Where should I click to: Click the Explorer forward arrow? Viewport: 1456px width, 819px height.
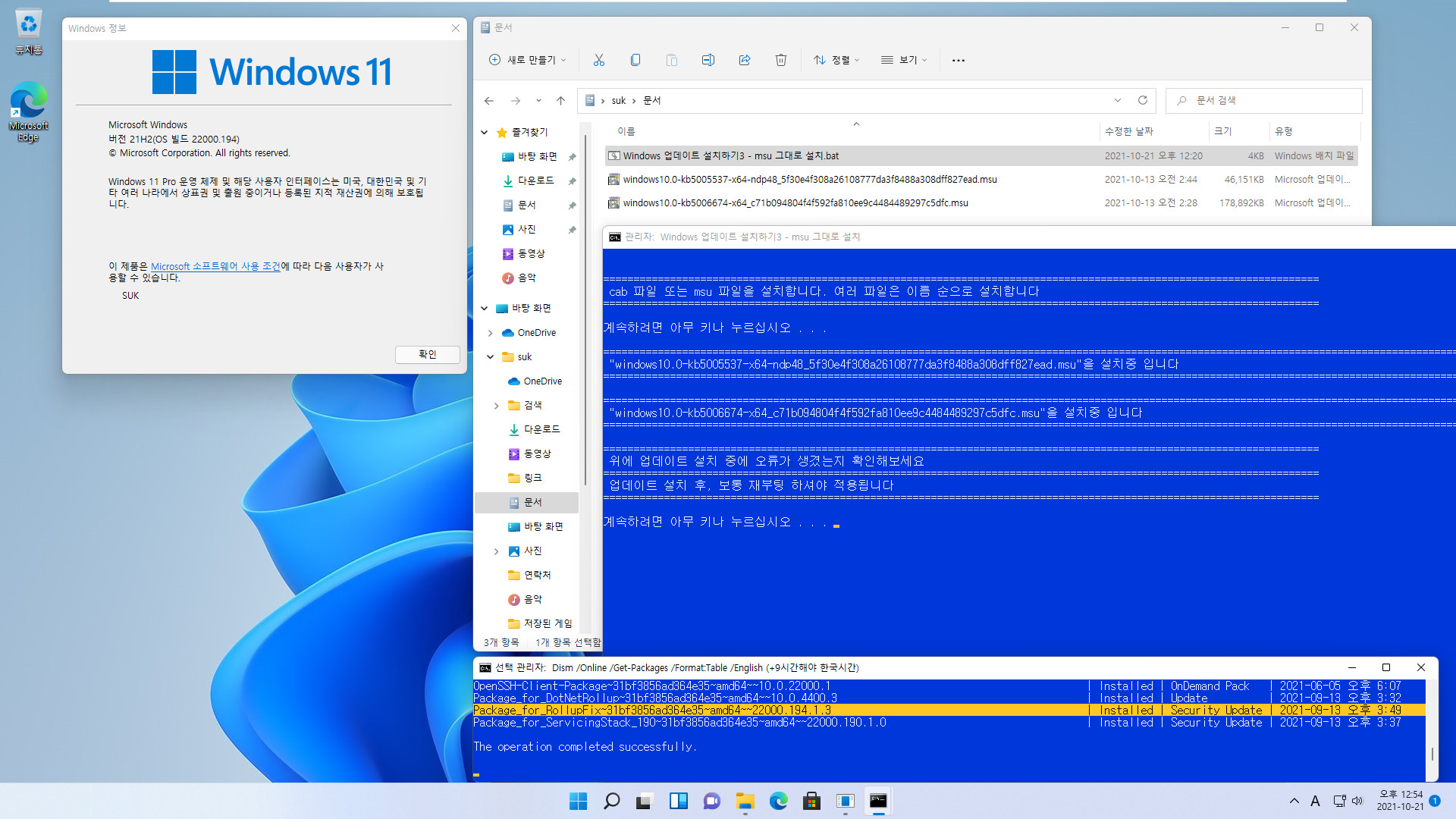click(516, 100)
